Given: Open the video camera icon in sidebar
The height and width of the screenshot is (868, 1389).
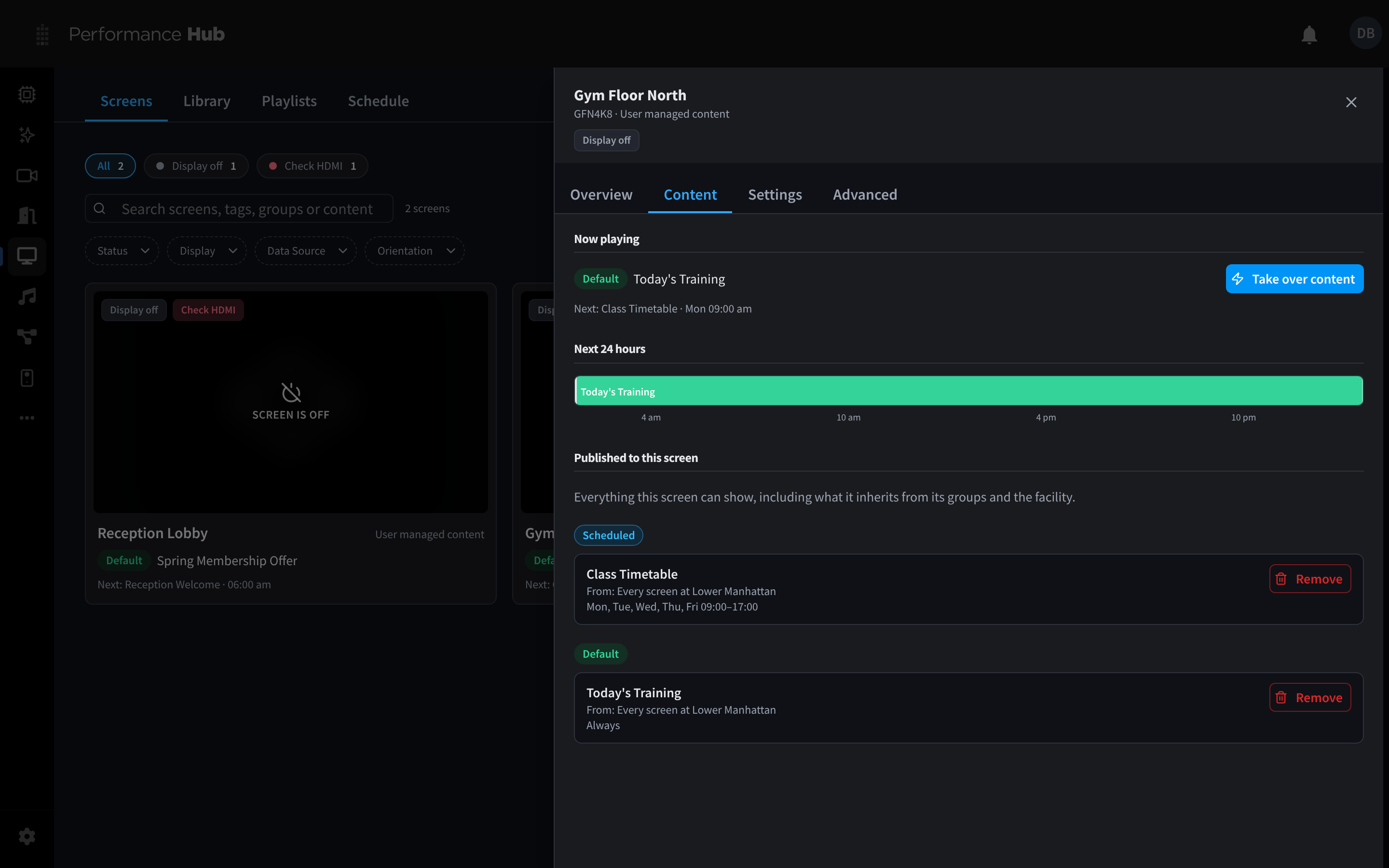Looking at the screenshot, I should click(27, 176).
